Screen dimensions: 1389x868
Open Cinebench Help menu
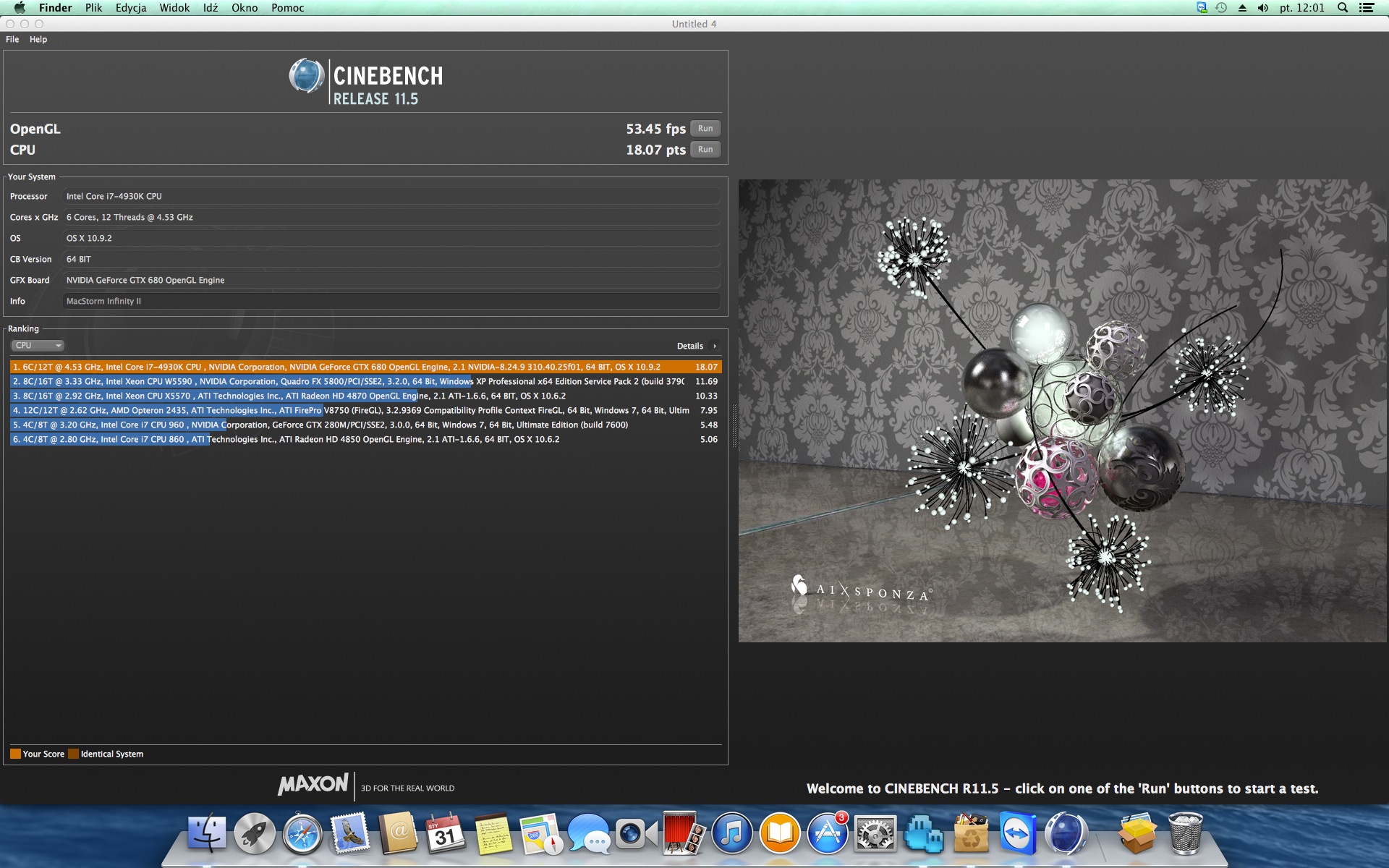pos(38,40)
